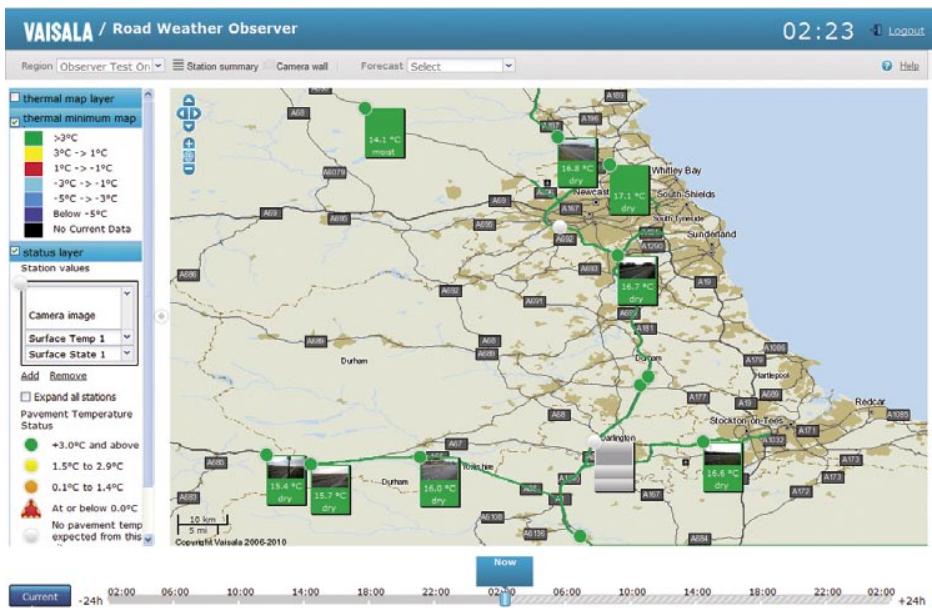
Task: Click the map zoom in button
Action: (x=189, y=143)
